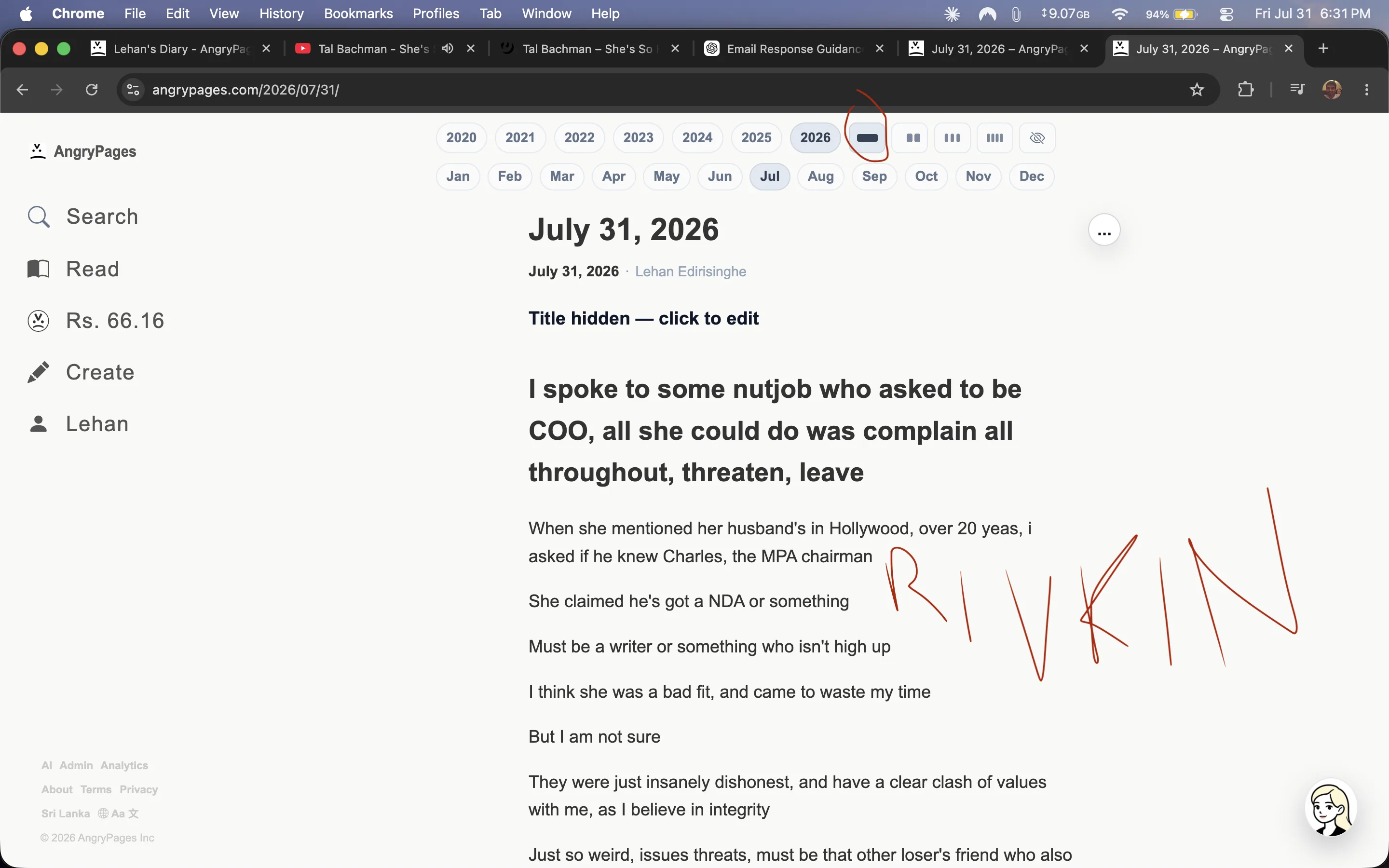Select month Dec
This screenshot has height=868, width=1389.
pos(1032,176)
